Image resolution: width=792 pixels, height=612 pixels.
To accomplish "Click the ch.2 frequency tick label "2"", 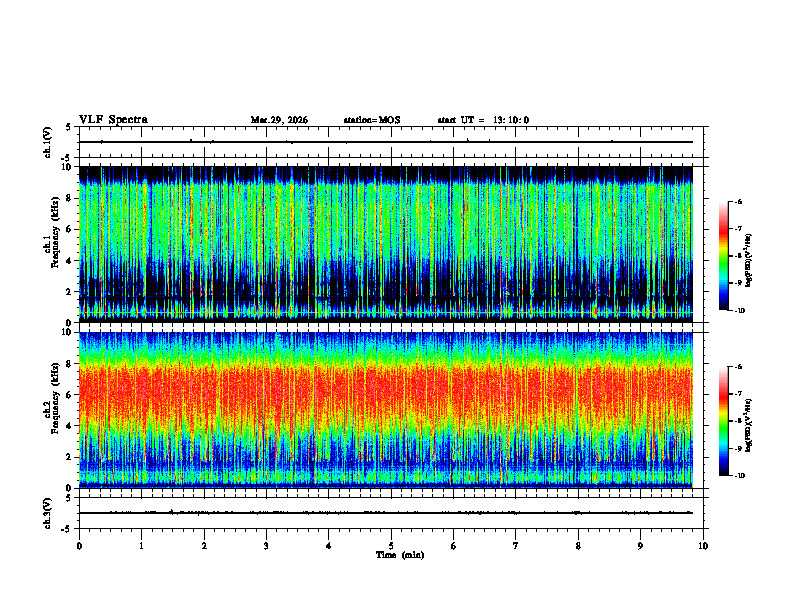I will [x=69, y=457].
